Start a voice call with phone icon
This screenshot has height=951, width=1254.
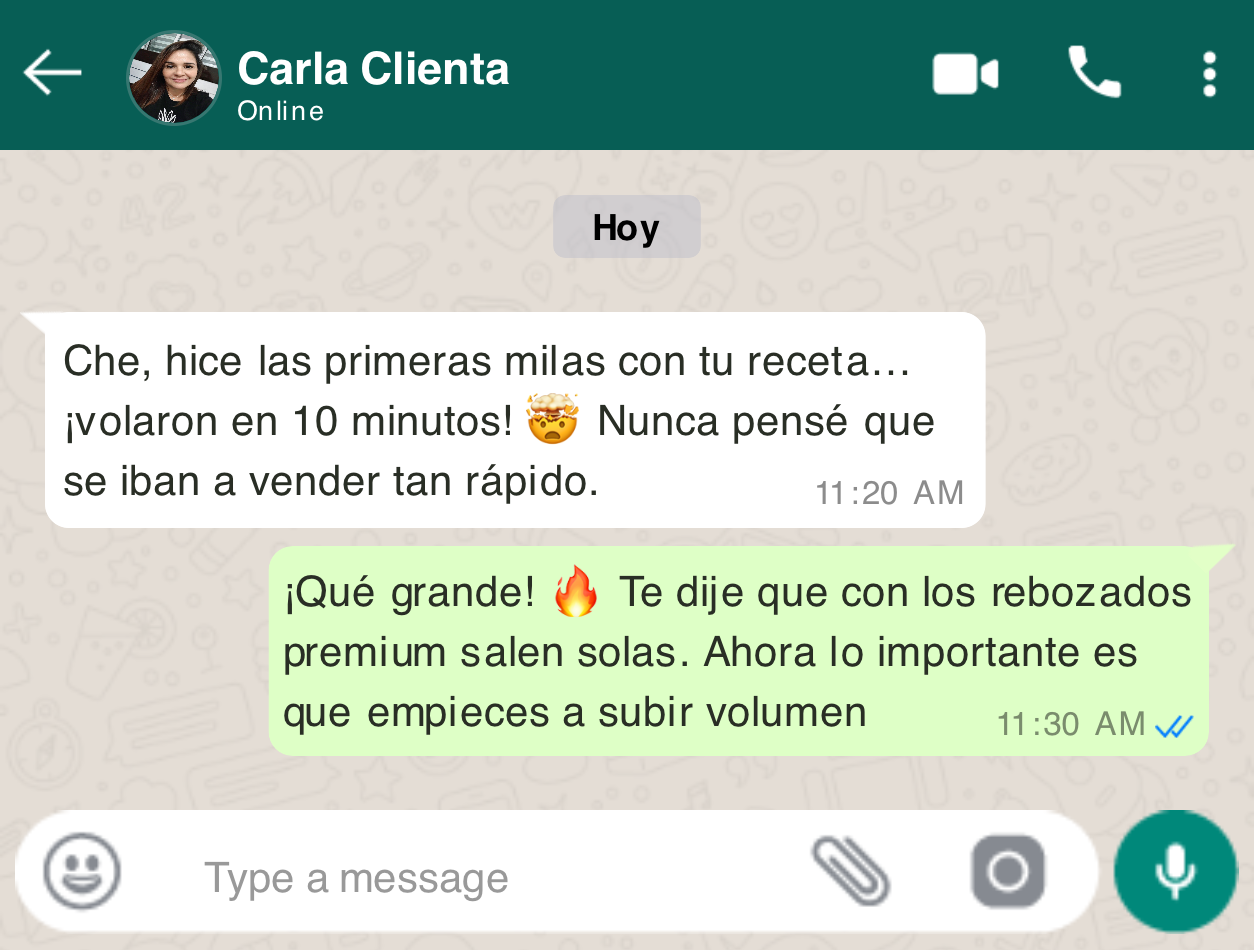coord(1094,72)
